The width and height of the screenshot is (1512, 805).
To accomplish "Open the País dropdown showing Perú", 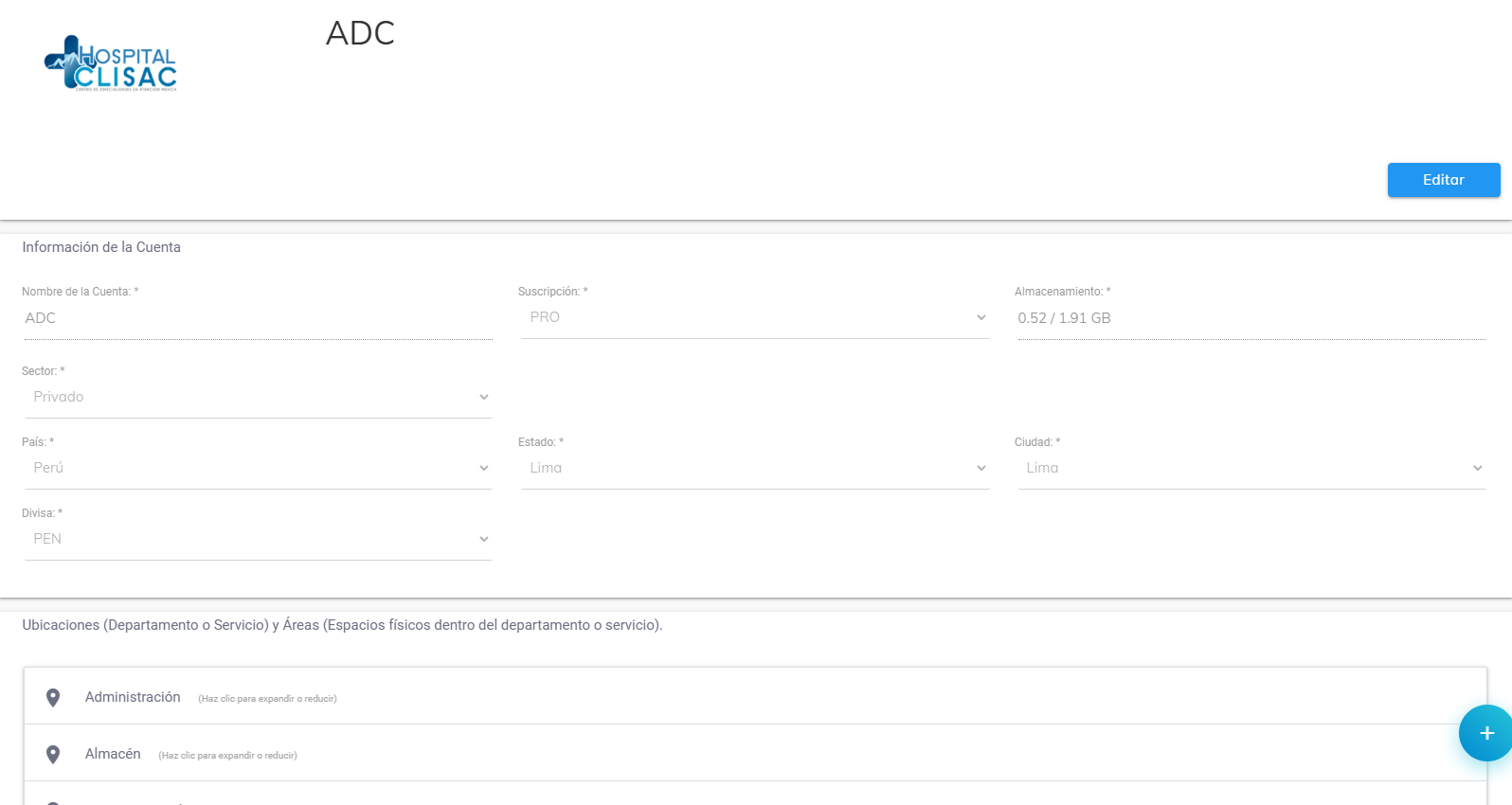I will (258, 468).
